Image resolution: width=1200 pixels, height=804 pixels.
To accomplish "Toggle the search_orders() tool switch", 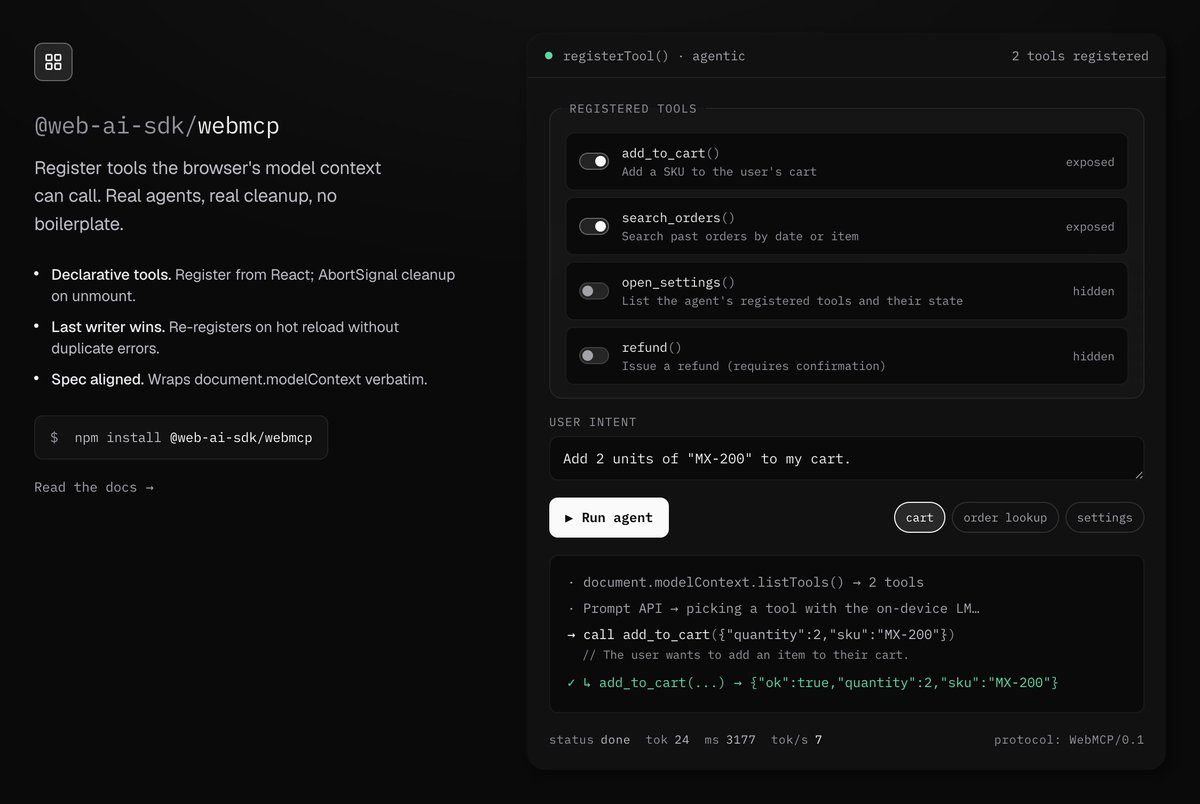I will pyautogui.click(x=594, y=226).
